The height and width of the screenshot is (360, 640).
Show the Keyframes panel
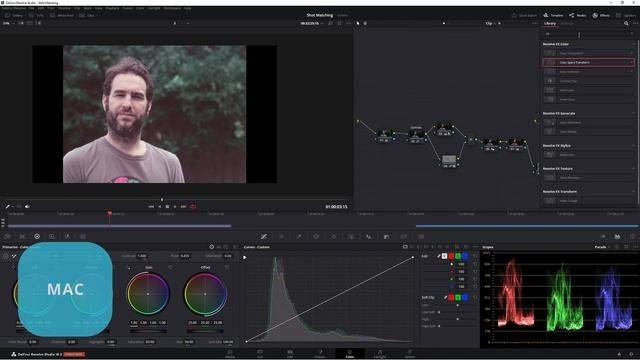point(603,236)
